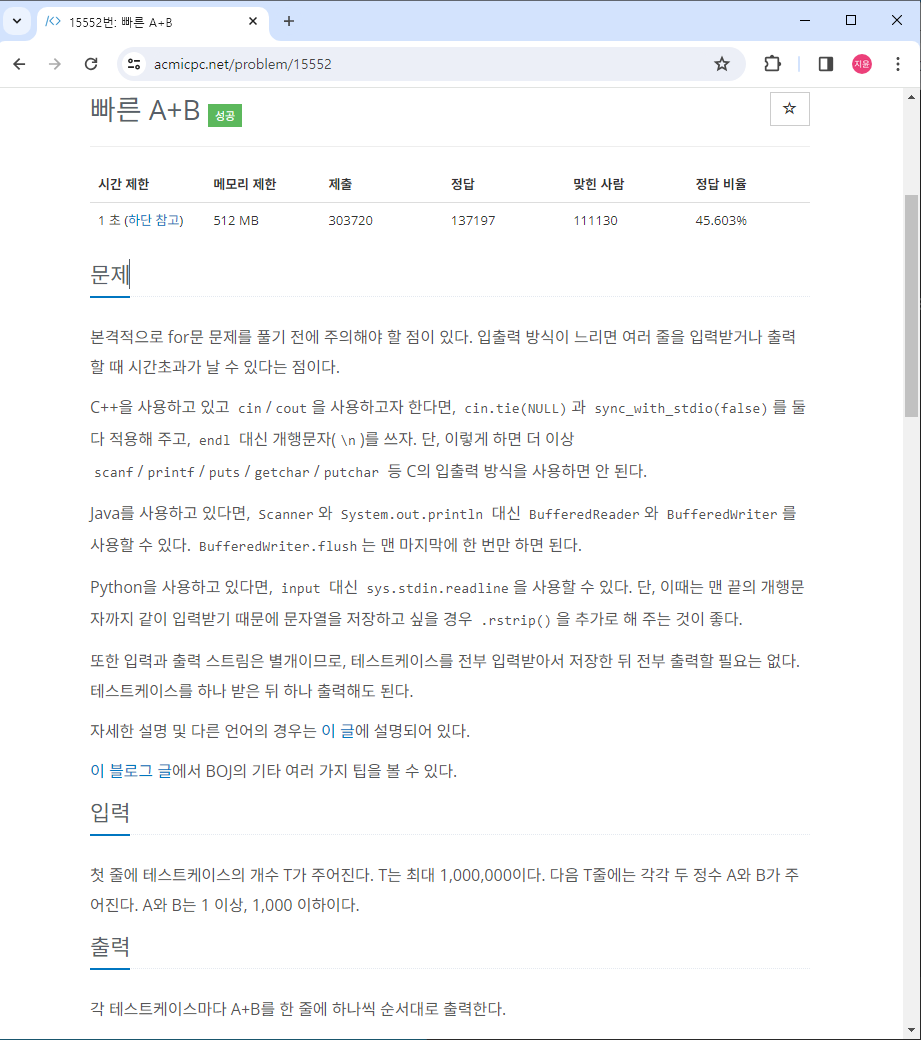This screenshot has height=1040, width=921.
Task: Open the tab search dropdown chevron
Action: [14, 20]
